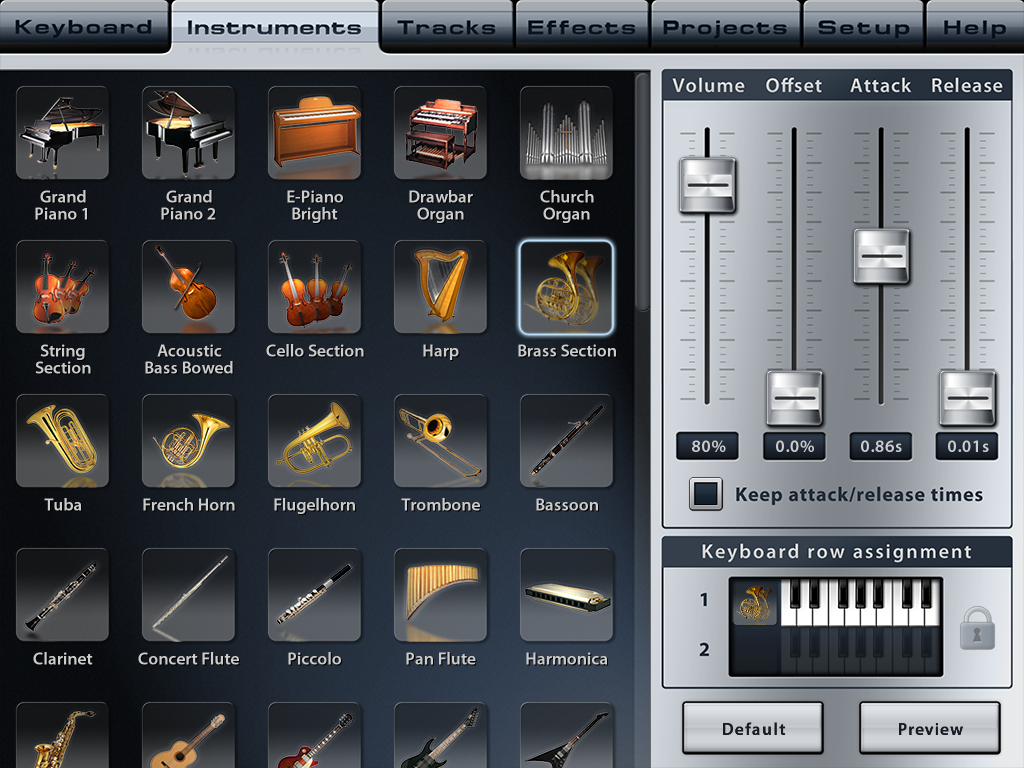Screen dimensions: 1024x768
Task: Select the Bassoon instrument
Action: tap(566, 441)
